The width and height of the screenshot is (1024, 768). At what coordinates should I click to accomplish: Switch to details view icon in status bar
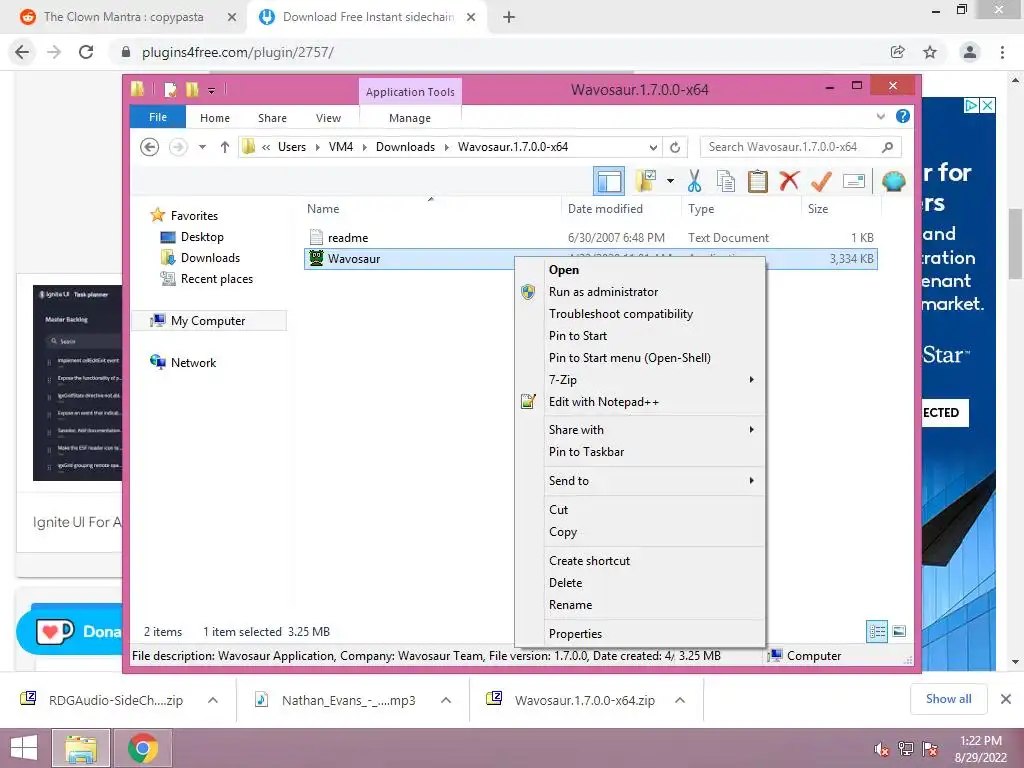[877, 631]
